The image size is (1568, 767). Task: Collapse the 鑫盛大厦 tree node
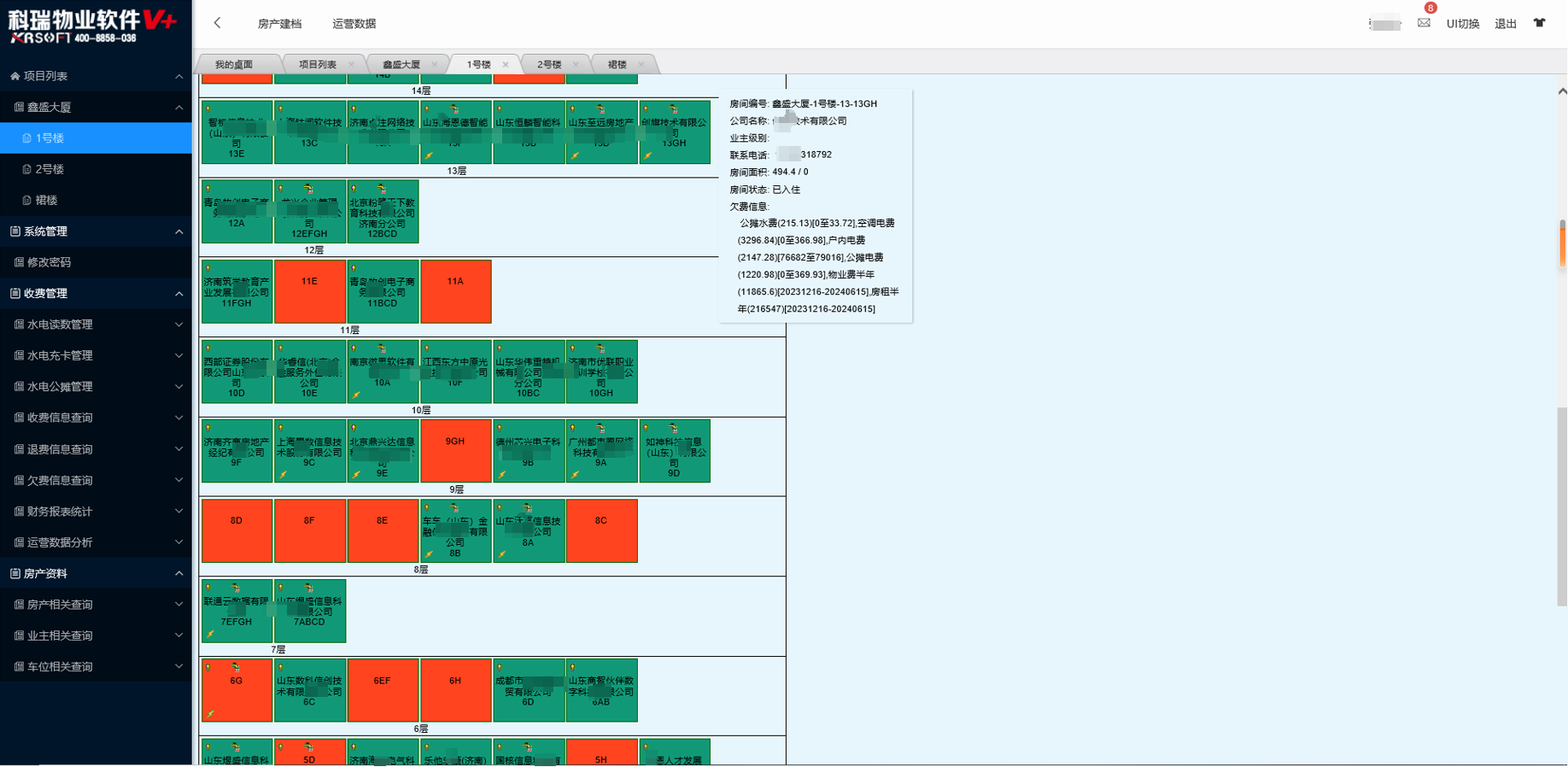coord(178,108)
